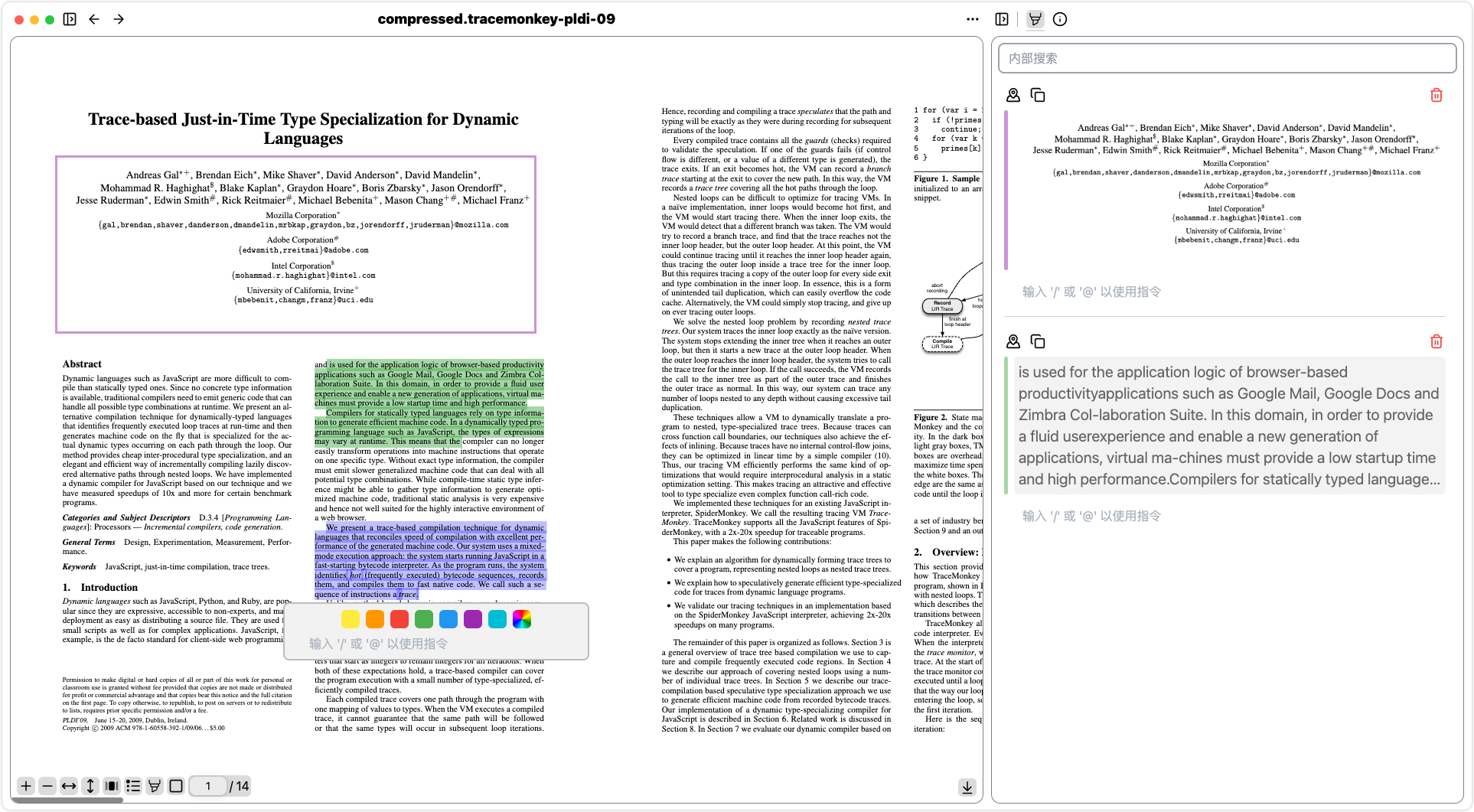Screen dimensions: 1474x812
Task: Click the page number field showing 1
Action: pos(207,786)
